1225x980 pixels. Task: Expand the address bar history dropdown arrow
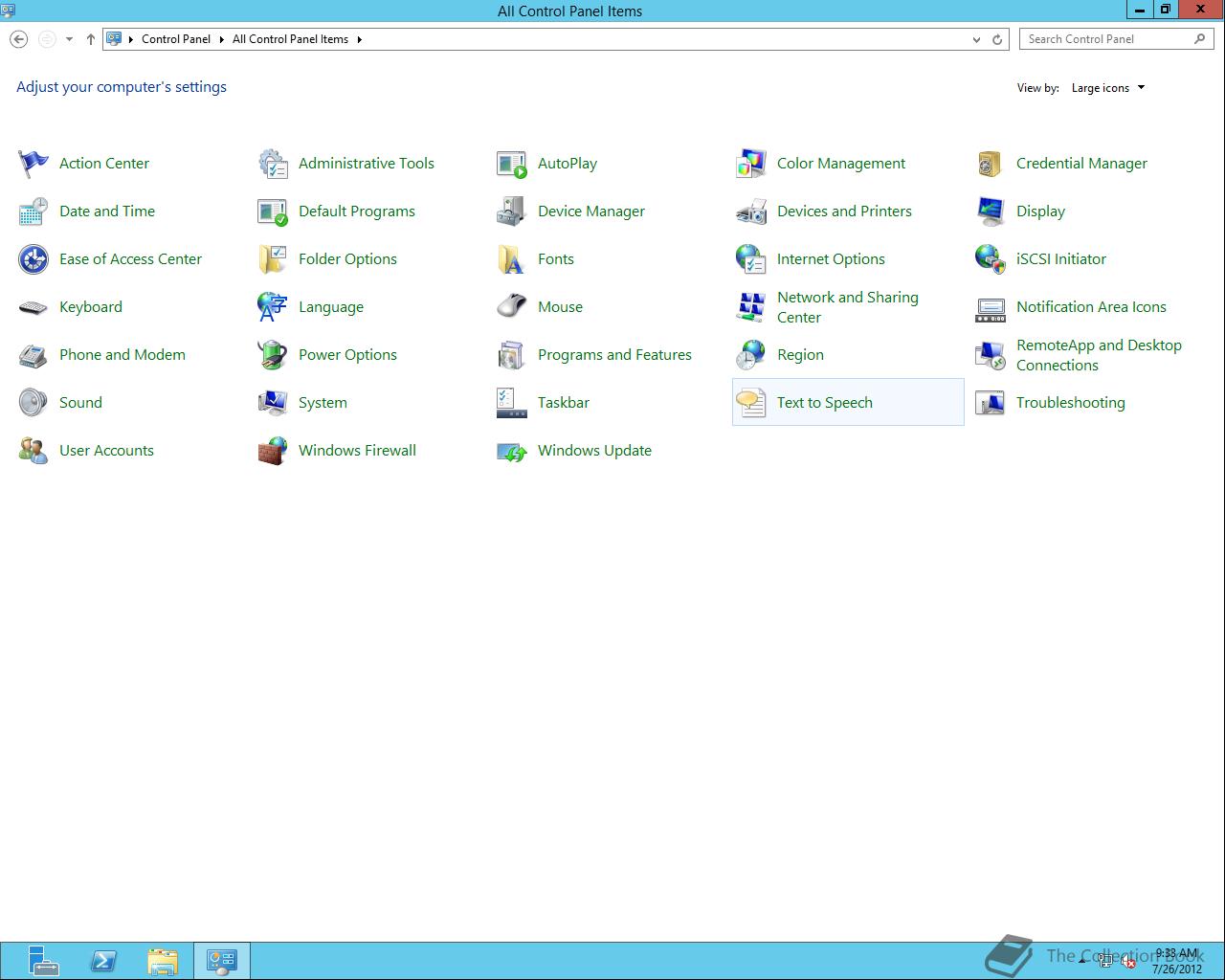[x=976, y=39]
